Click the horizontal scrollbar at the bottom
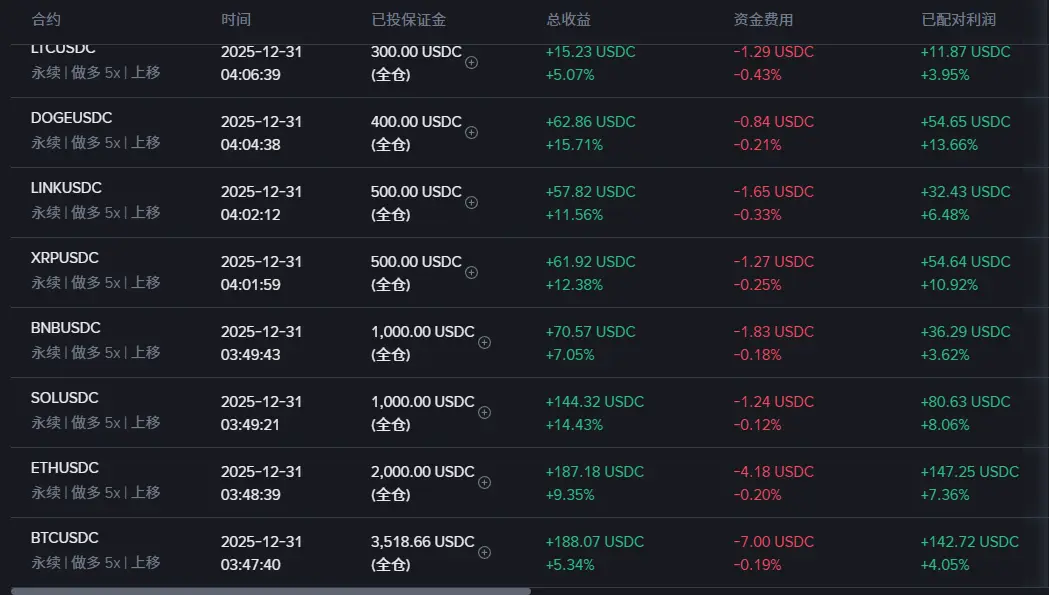Image resolution: width=1049 pixels, height=595 pixels. (271, 591)
